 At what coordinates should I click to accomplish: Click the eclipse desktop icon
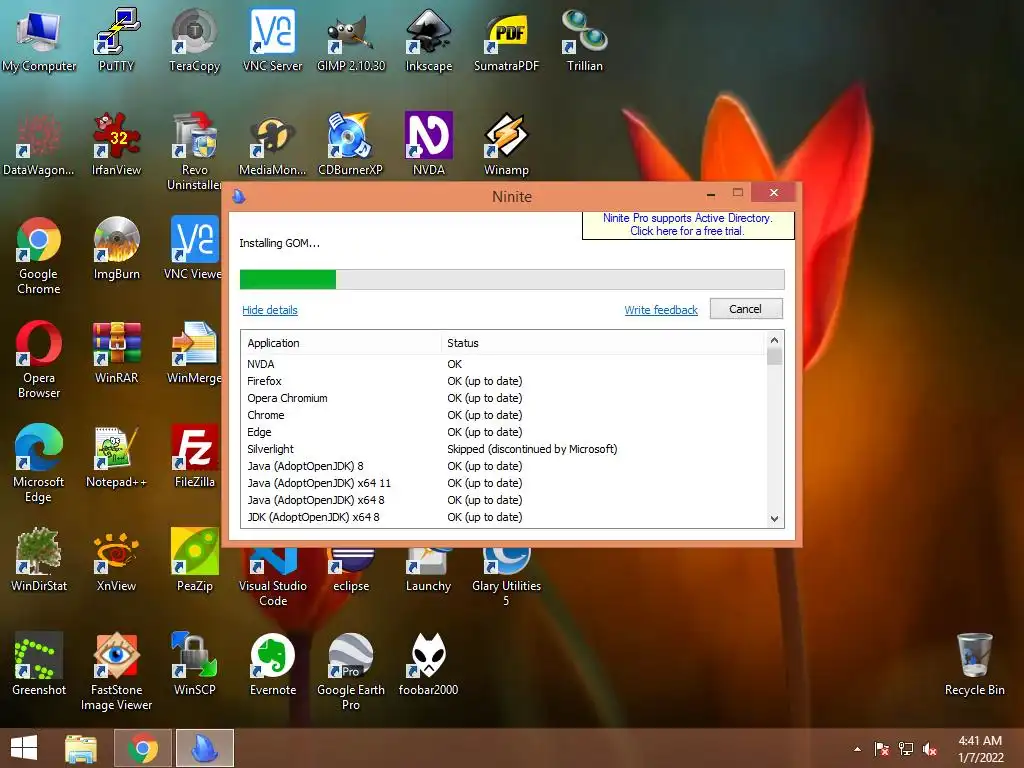[x=351, y=571]
